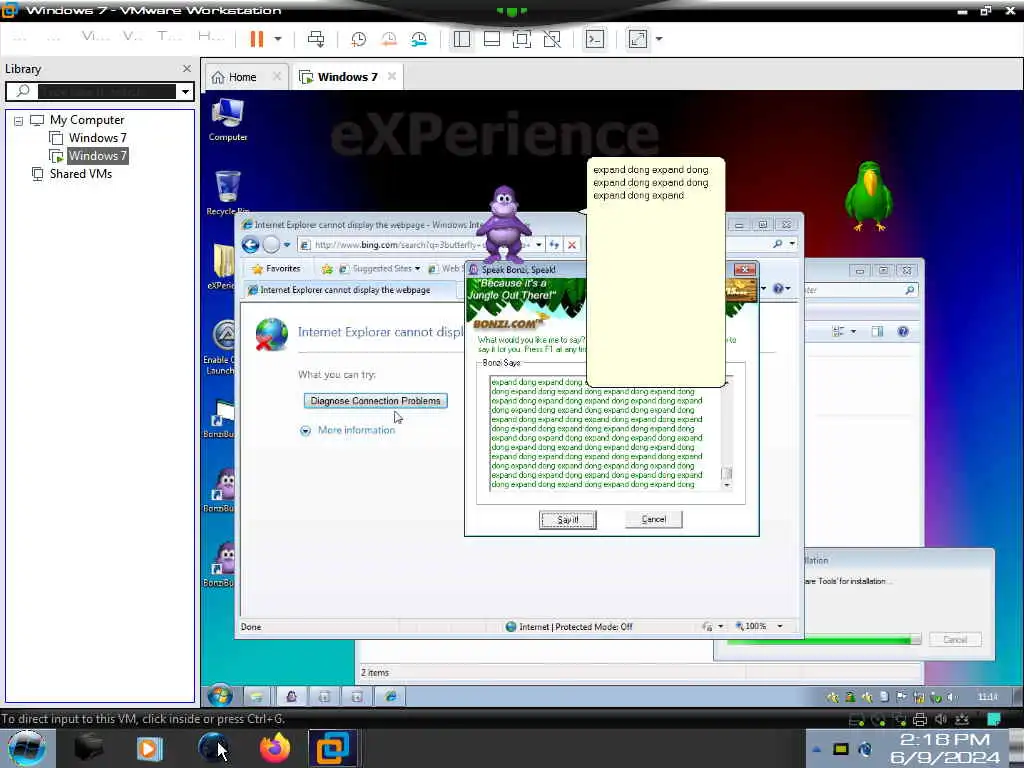Collapse the My Computer tree node
The image size is (1024, 768).
(x=18, y=121)
